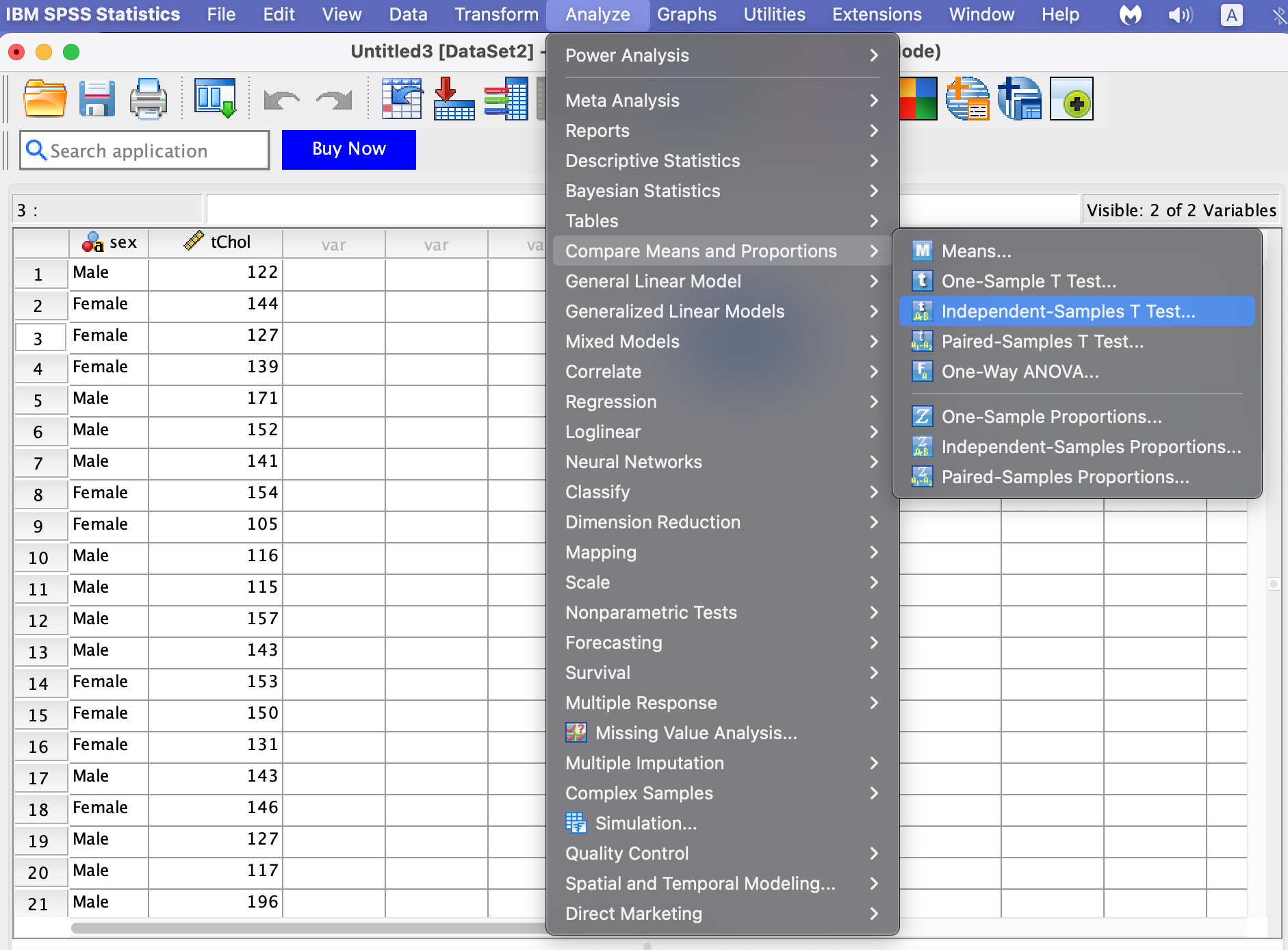
Task: Select row 21 header
Action: point(40,903)
